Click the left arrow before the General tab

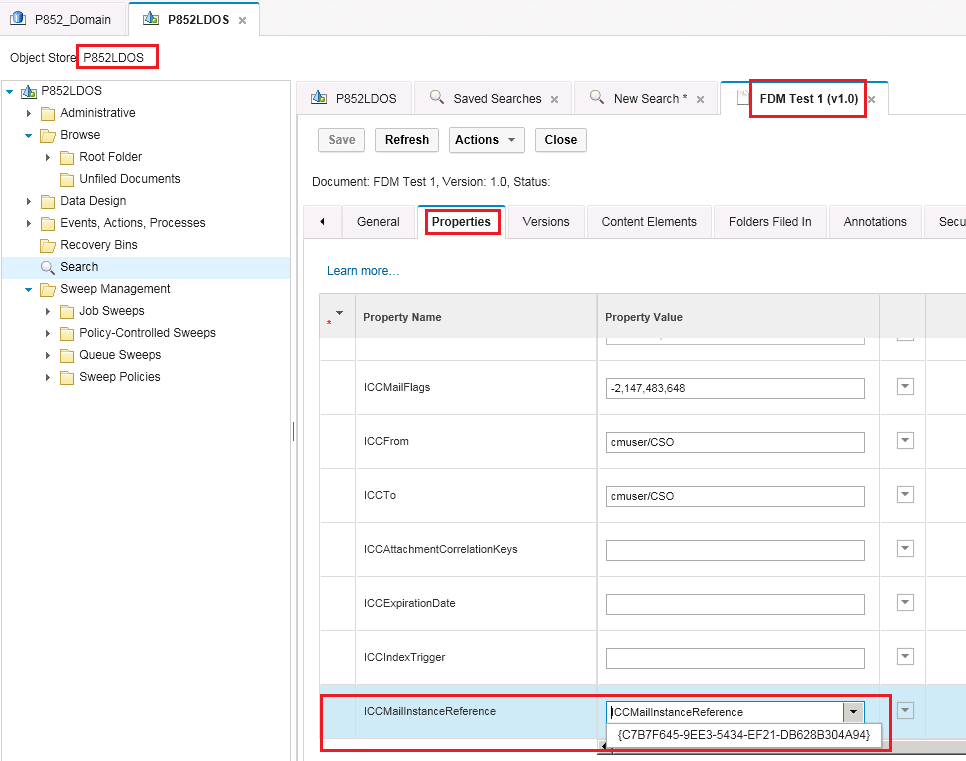click(x=322, y=221)
